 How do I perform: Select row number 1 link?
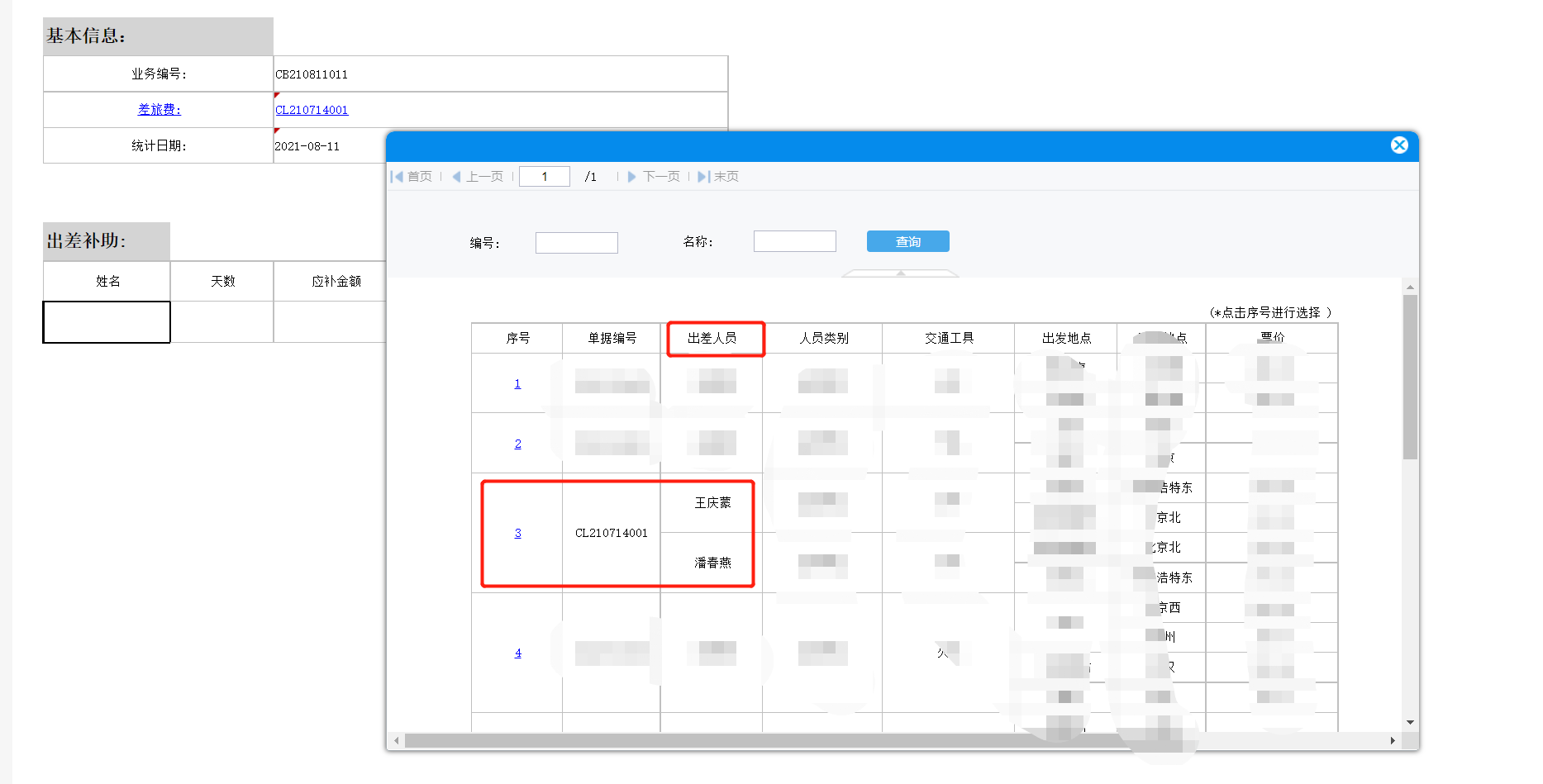click(518, 384)
